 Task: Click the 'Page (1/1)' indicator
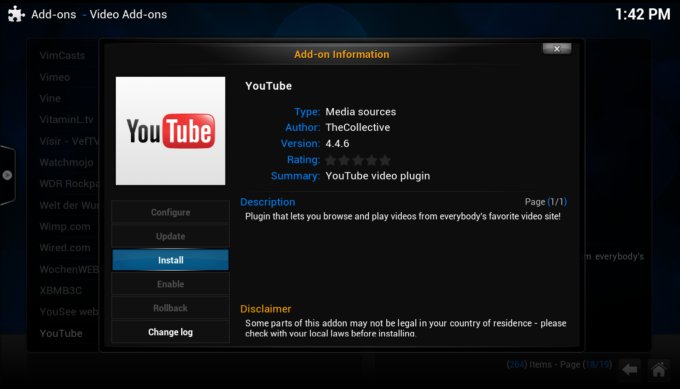(x=546, y=202)
